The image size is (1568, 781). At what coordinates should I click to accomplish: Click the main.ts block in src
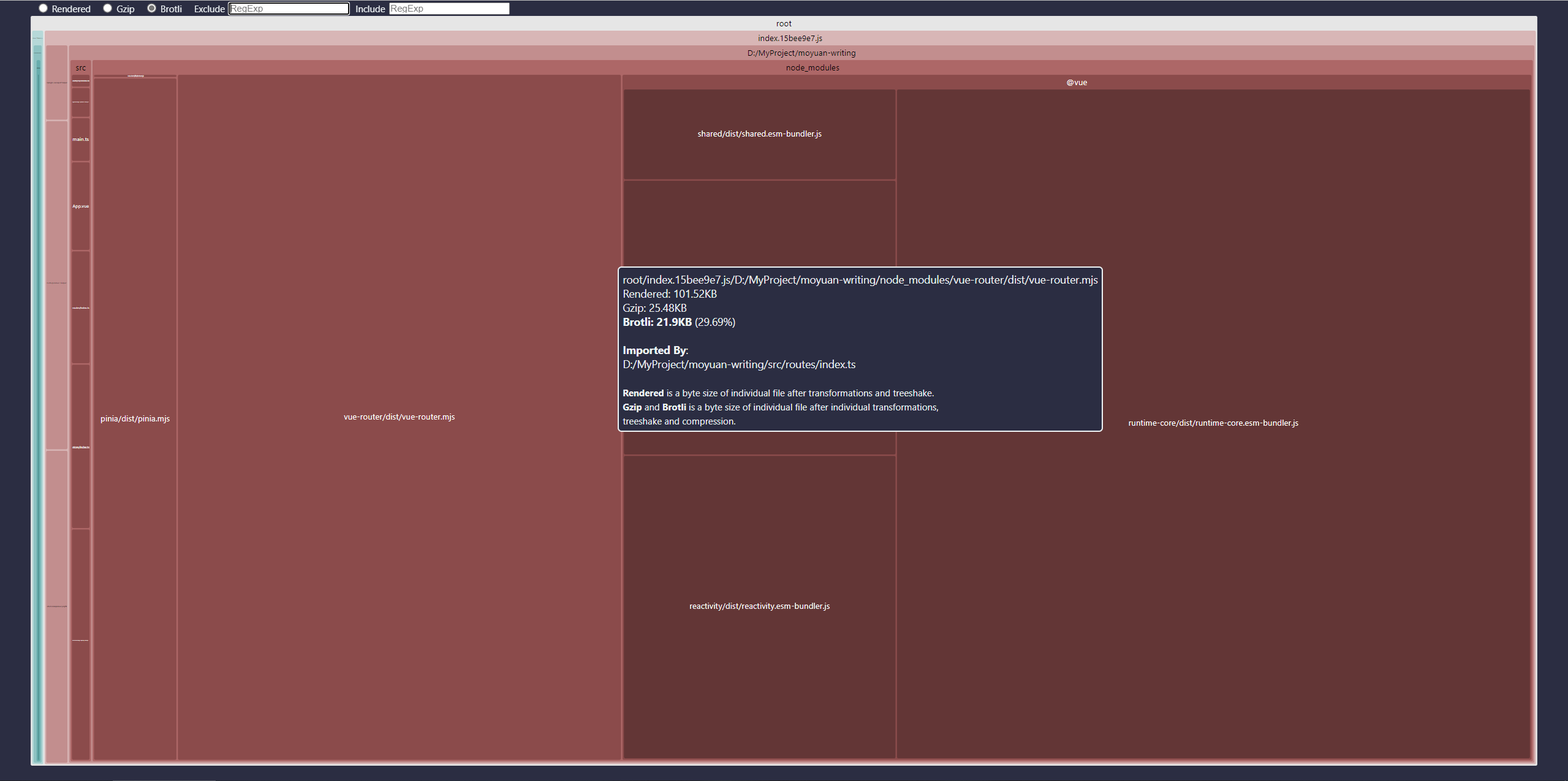[x=81, y=139]
